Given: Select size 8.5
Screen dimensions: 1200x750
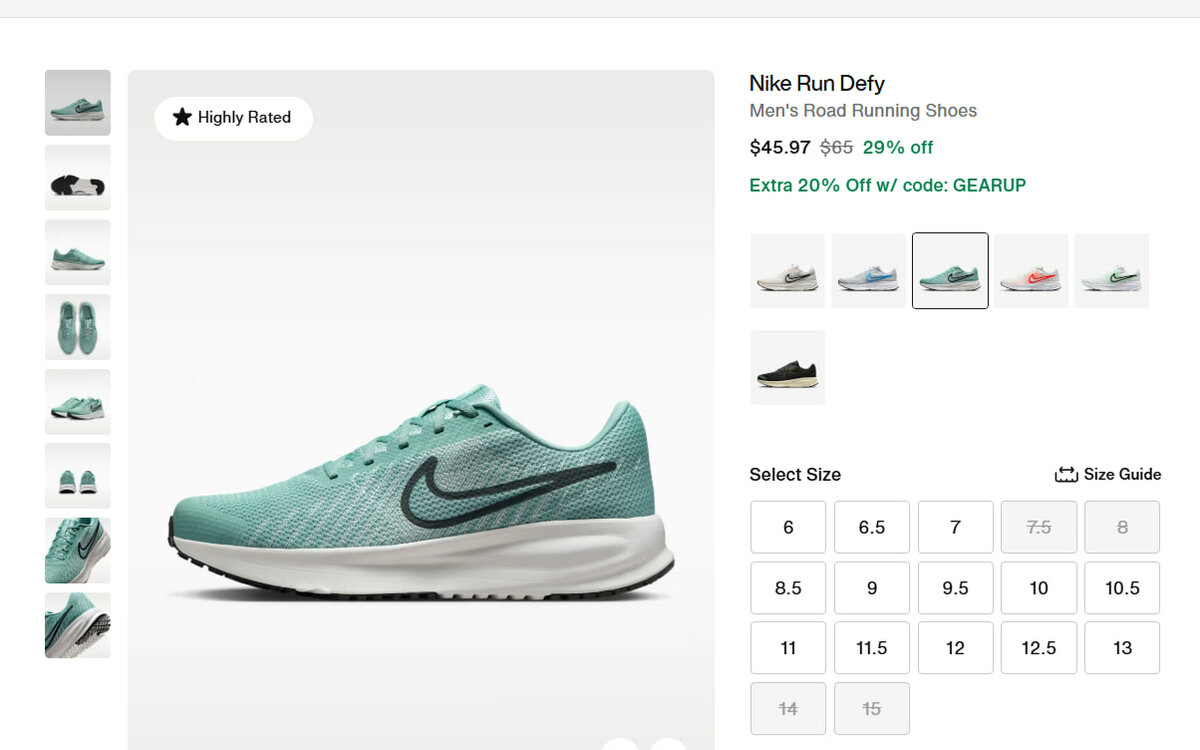Looking at the screenshot, I should [788, 588].
